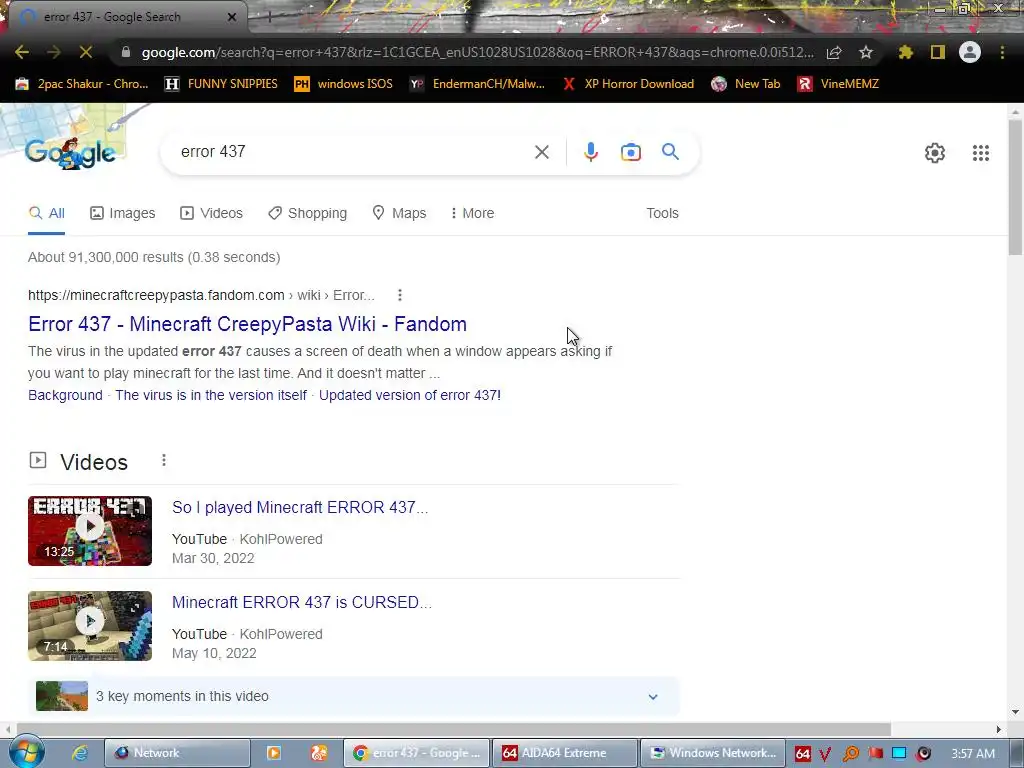Open The virus is in the version itself
Image resolution: width=1024 pixels, height=768 pixels.
pos(211,395)
